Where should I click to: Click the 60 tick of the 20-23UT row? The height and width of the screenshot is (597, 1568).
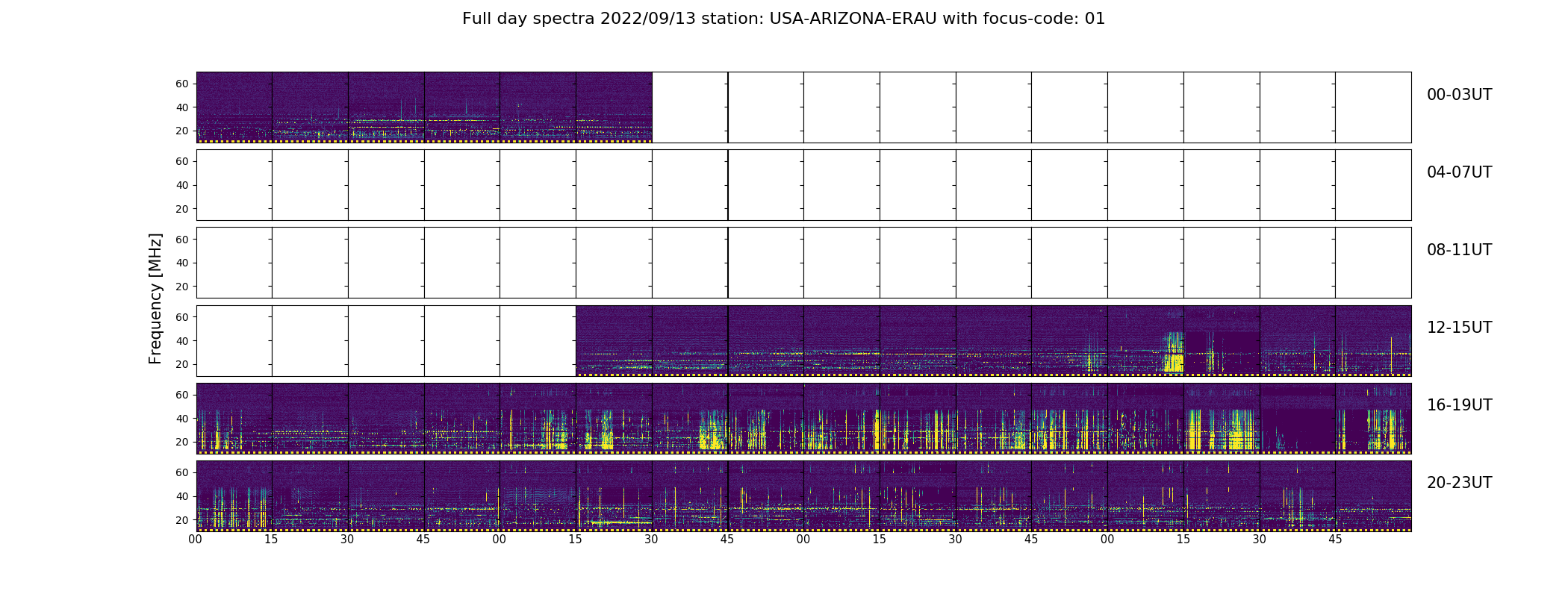click(x=181, y=472)
